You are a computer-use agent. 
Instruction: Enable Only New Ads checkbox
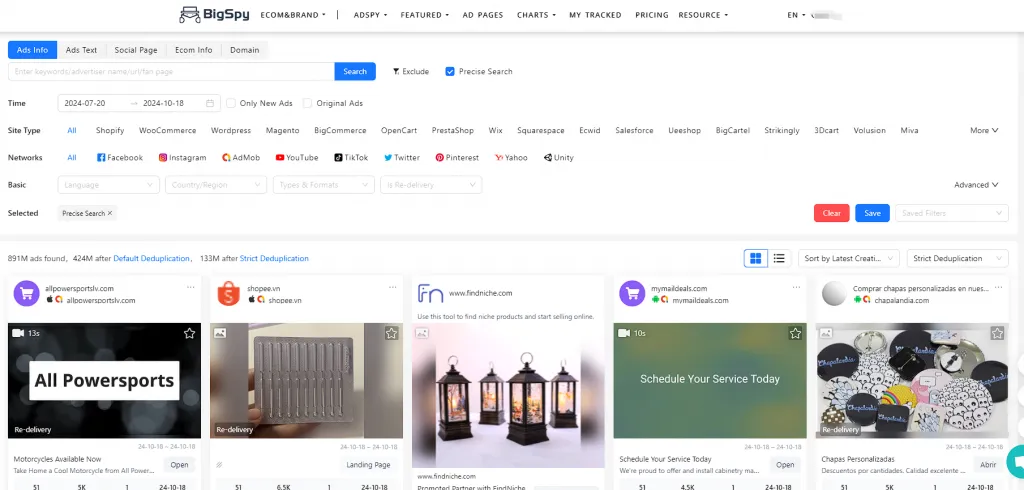click(x=231, y=103)
